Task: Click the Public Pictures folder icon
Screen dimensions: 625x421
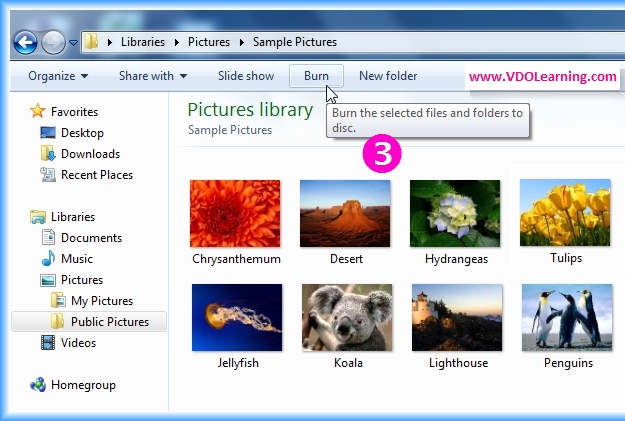Action: [x=57, y=321]
